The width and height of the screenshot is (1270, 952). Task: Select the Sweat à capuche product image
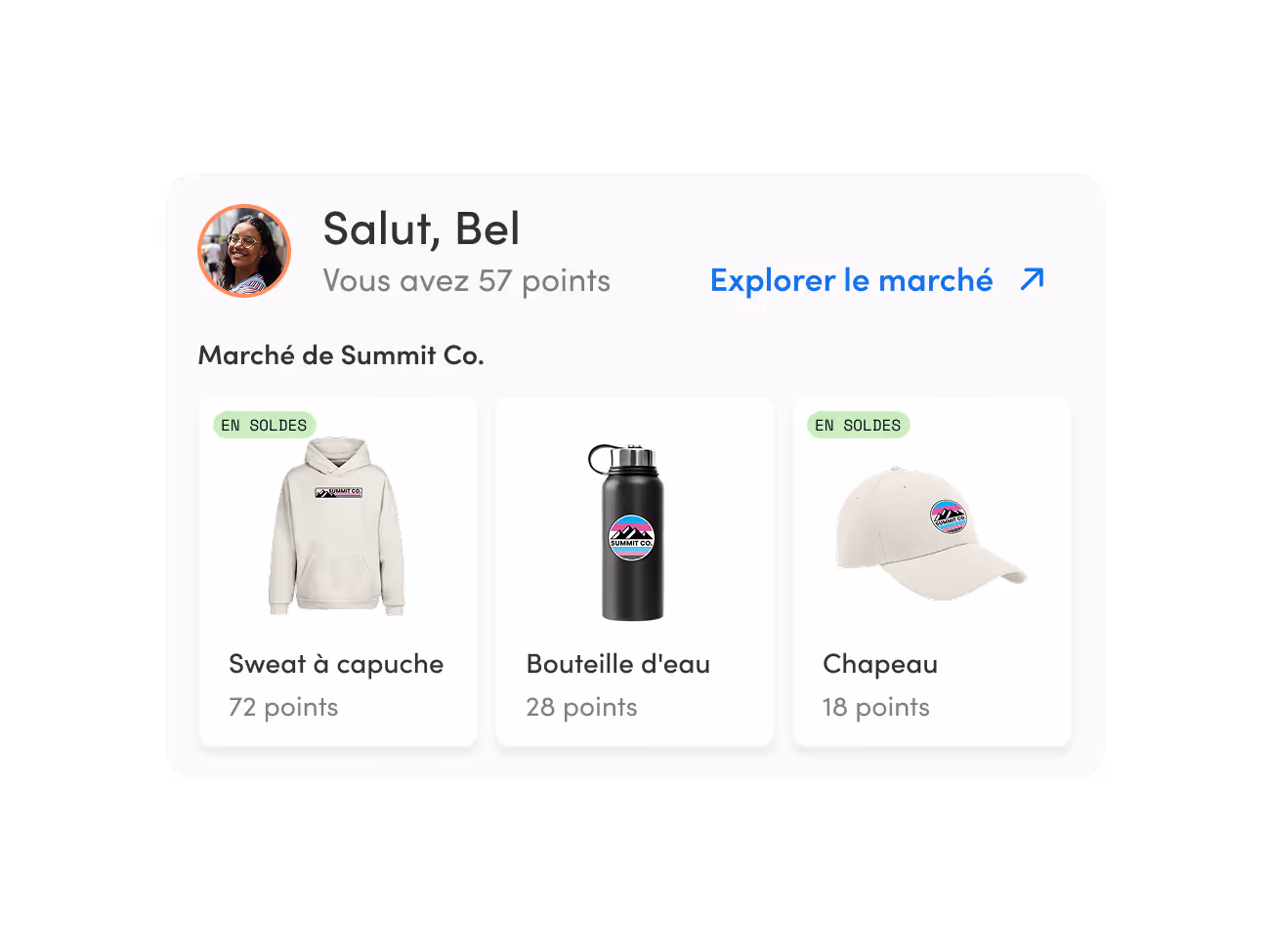coord(337,525)
